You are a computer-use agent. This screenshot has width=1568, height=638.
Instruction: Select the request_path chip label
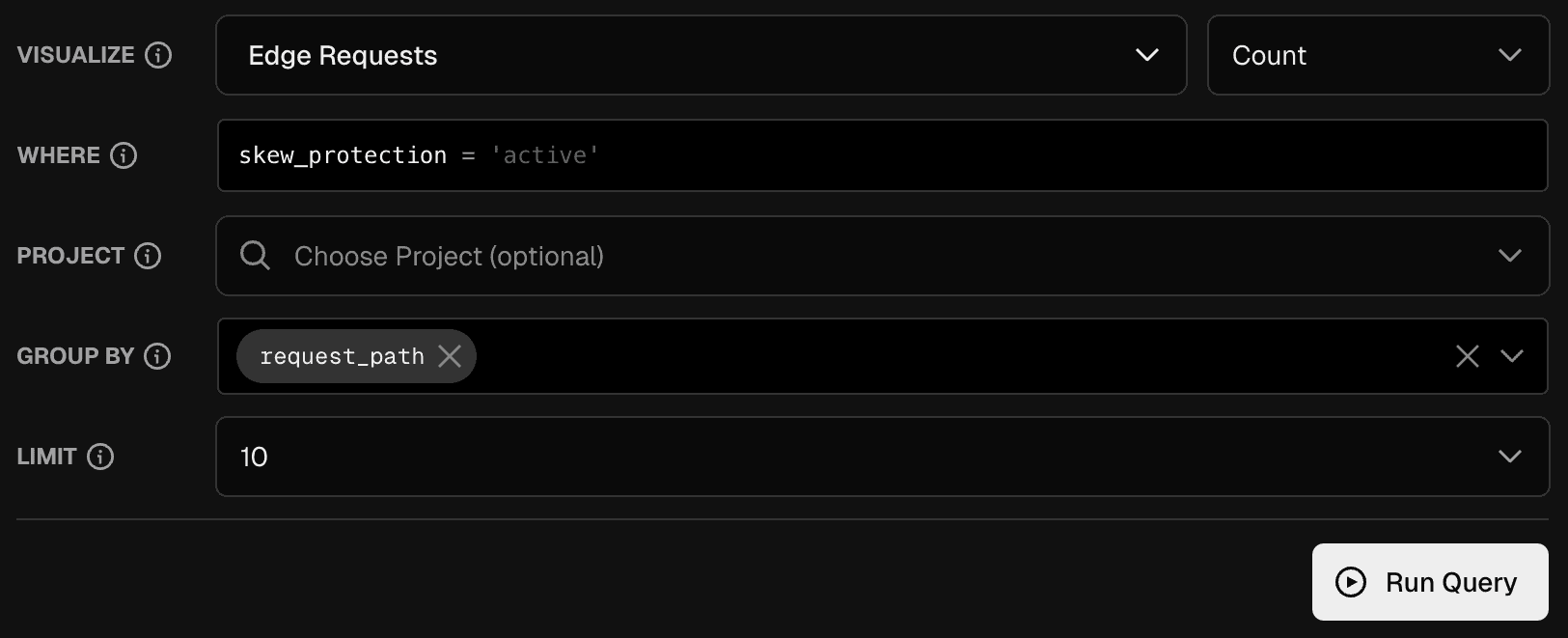pyautogui.click(x=341, y=356)
